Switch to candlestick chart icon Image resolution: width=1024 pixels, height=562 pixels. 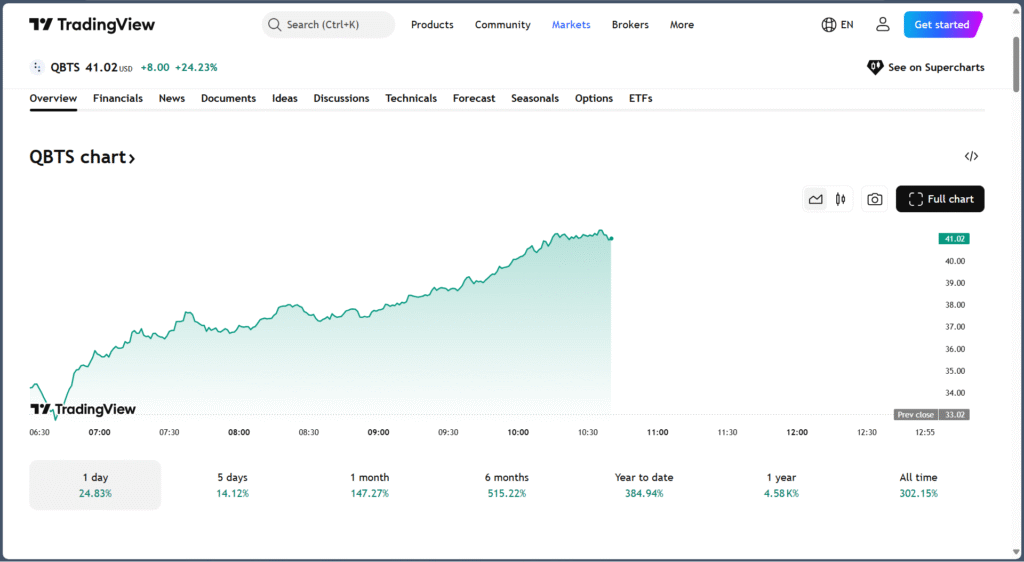pyautogui.click(x=840, y=199)
